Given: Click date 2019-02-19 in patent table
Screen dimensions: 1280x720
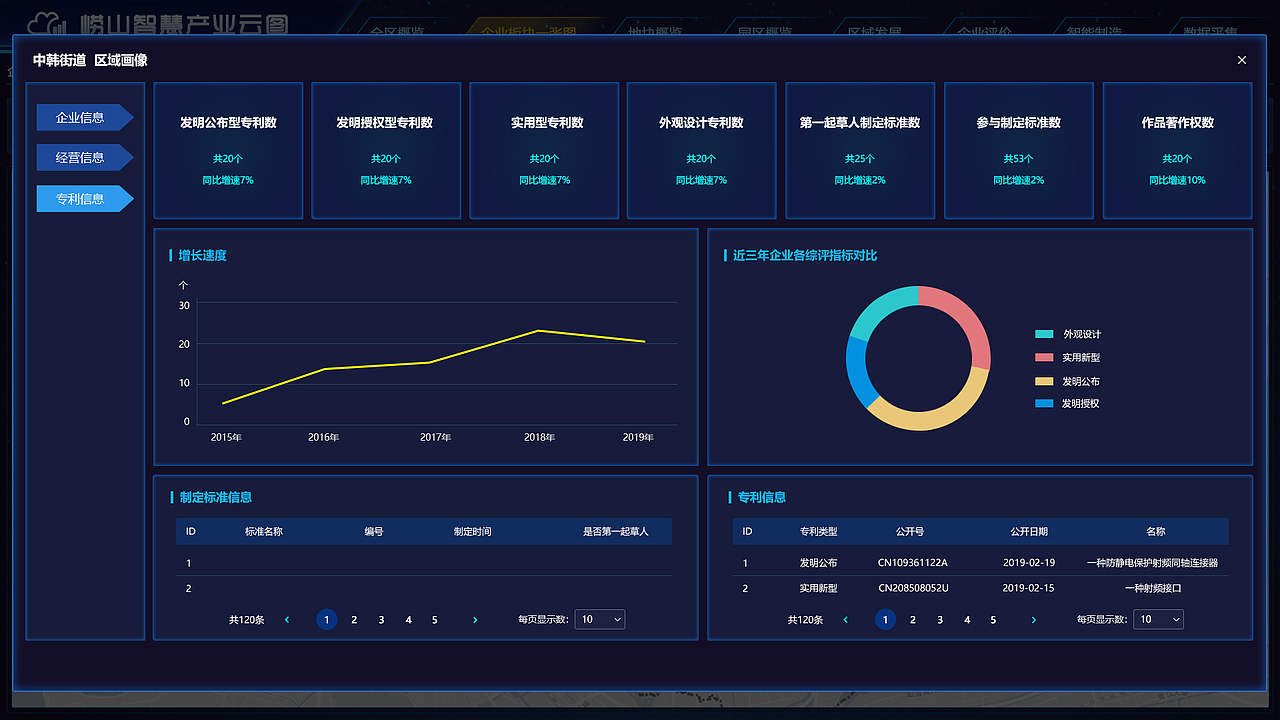Looking at the screenshot, I should 1029,563.
